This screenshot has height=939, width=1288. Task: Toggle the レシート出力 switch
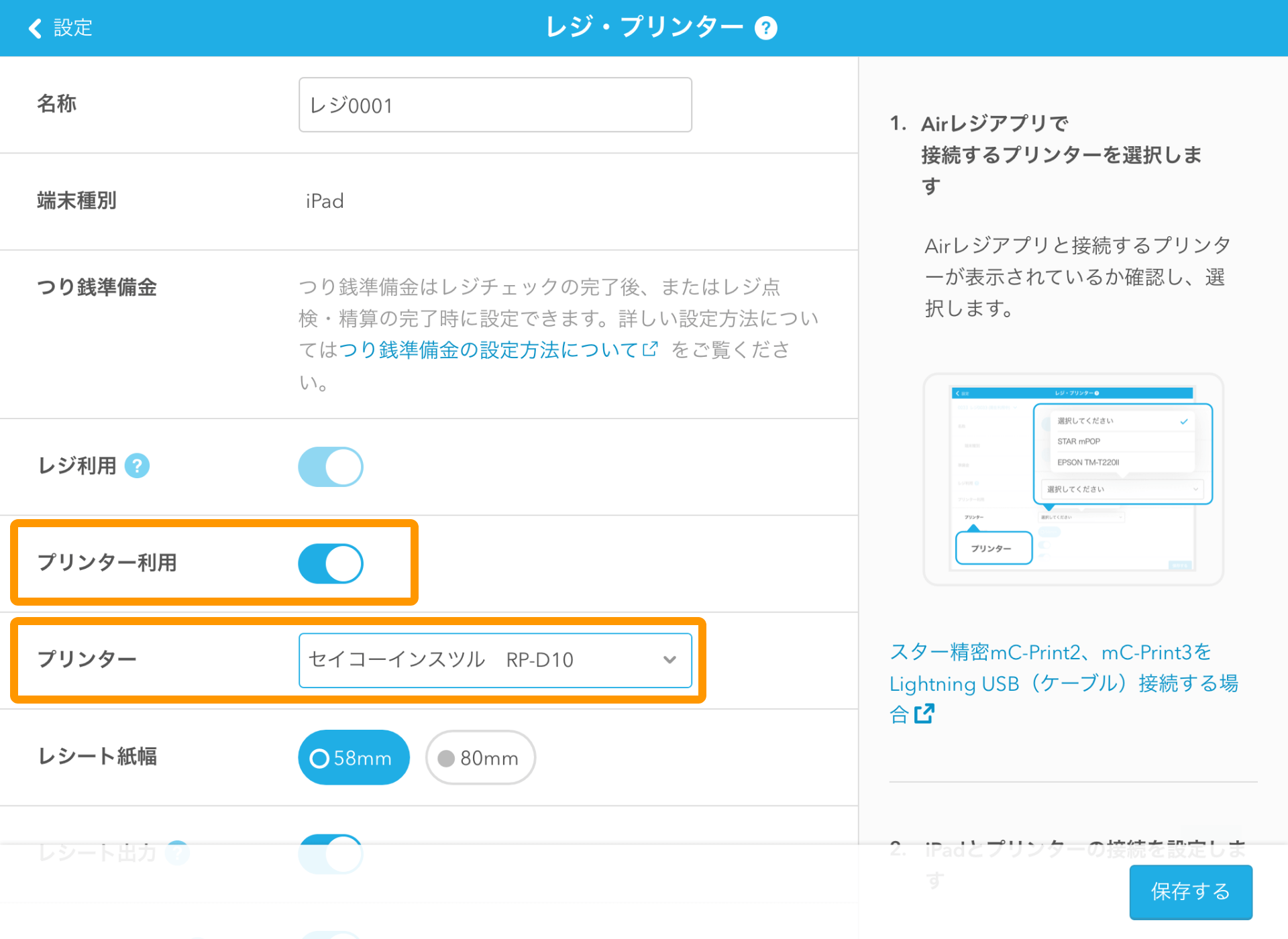[330, 853]
